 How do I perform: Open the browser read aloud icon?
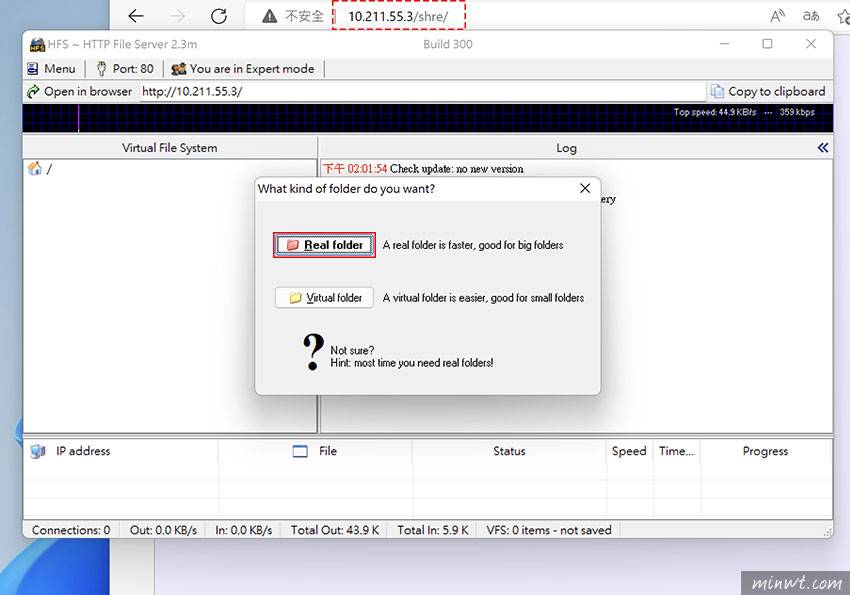click(777, 16)
